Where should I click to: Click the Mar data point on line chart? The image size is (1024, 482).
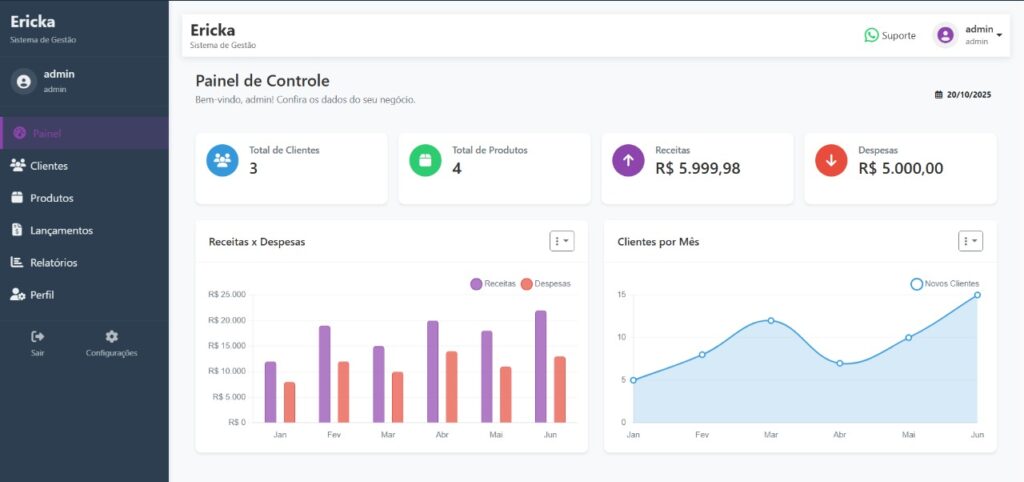click(x=771, y=320)
